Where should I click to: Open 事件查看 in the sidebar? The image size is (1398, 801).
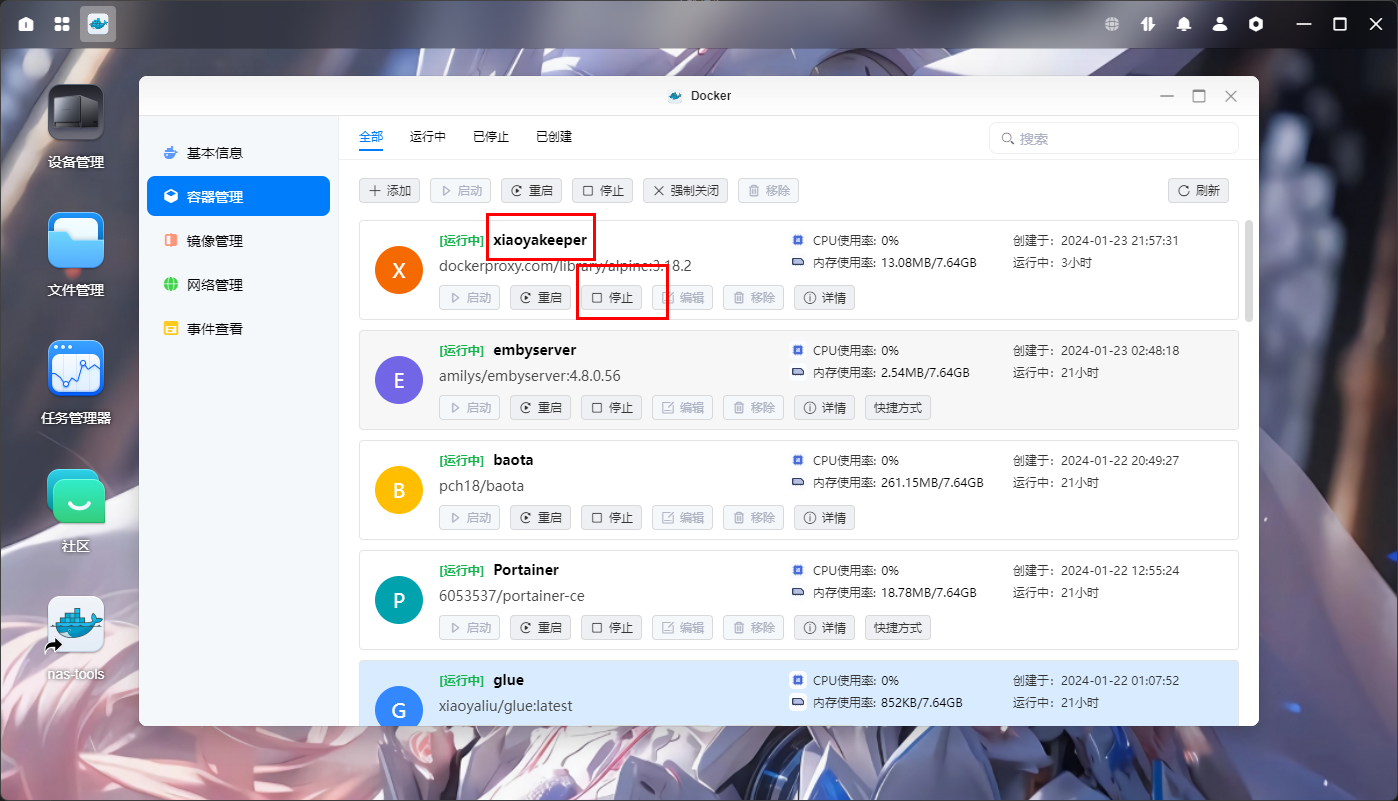coord(214,329)
